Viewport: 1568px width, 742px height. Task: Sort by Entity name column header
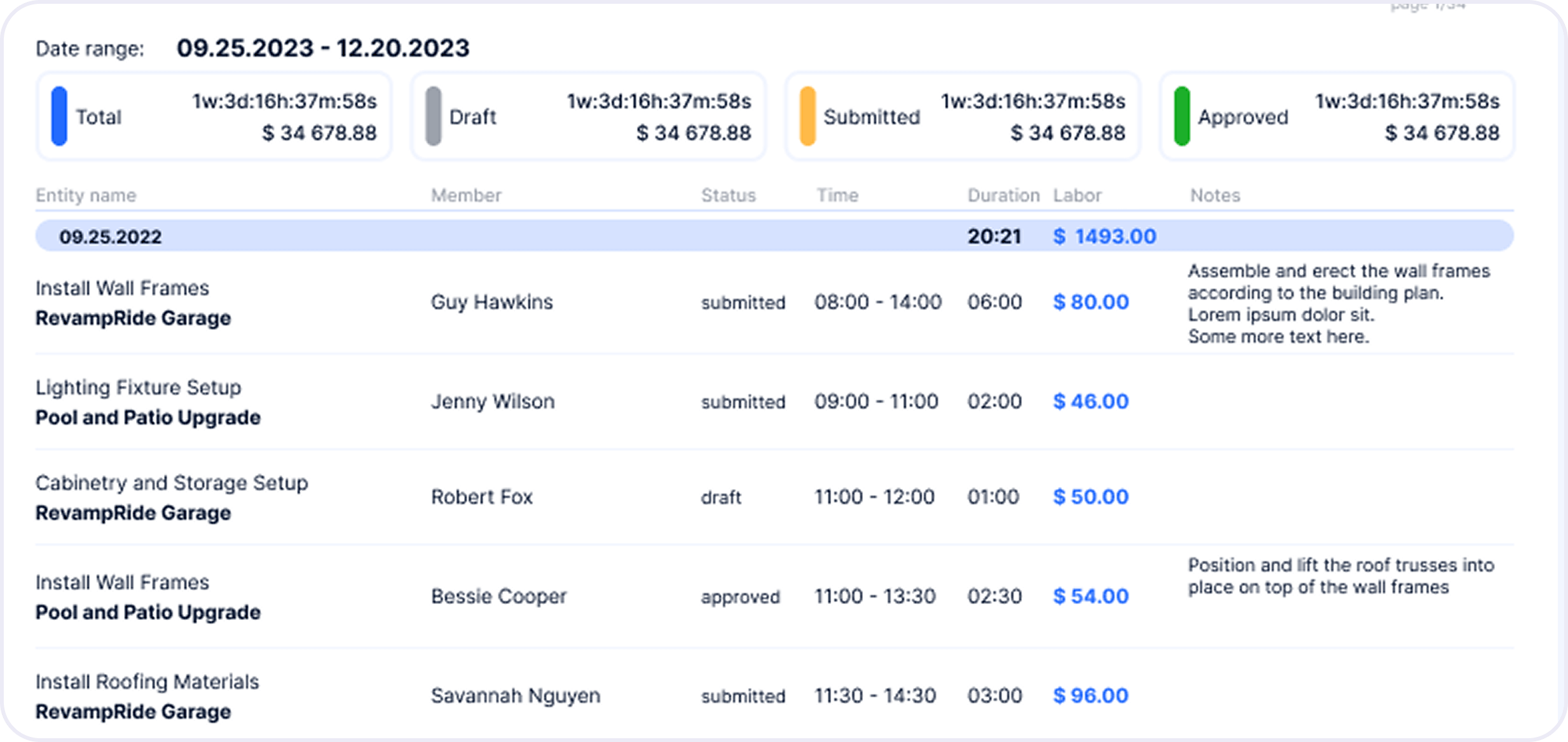[86, 195]
